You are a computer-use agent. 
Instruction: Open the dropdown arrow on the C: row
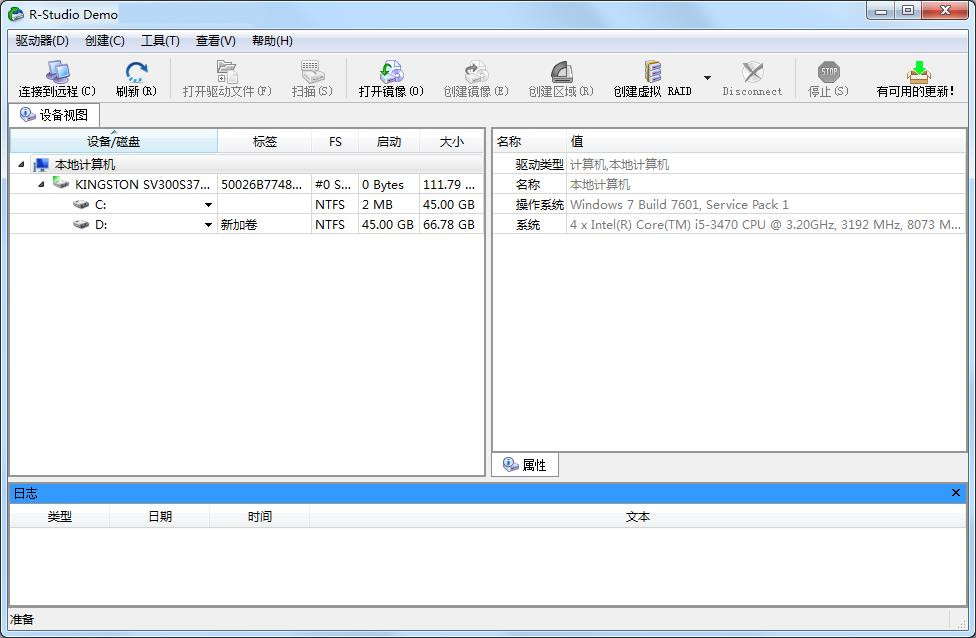[x=209, y=205]
